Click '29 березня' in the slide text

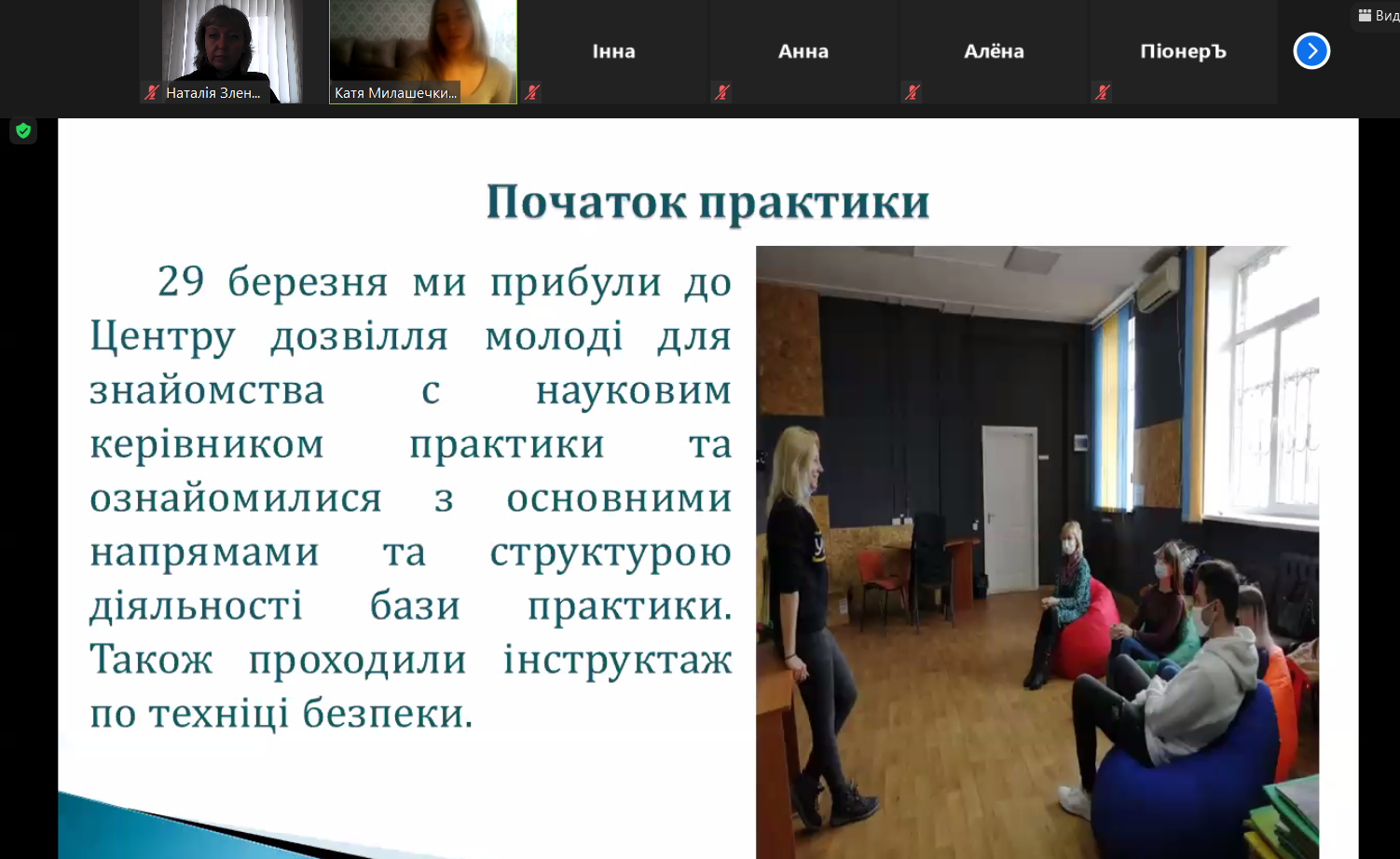pyautogui.click(x=272, y=281)
